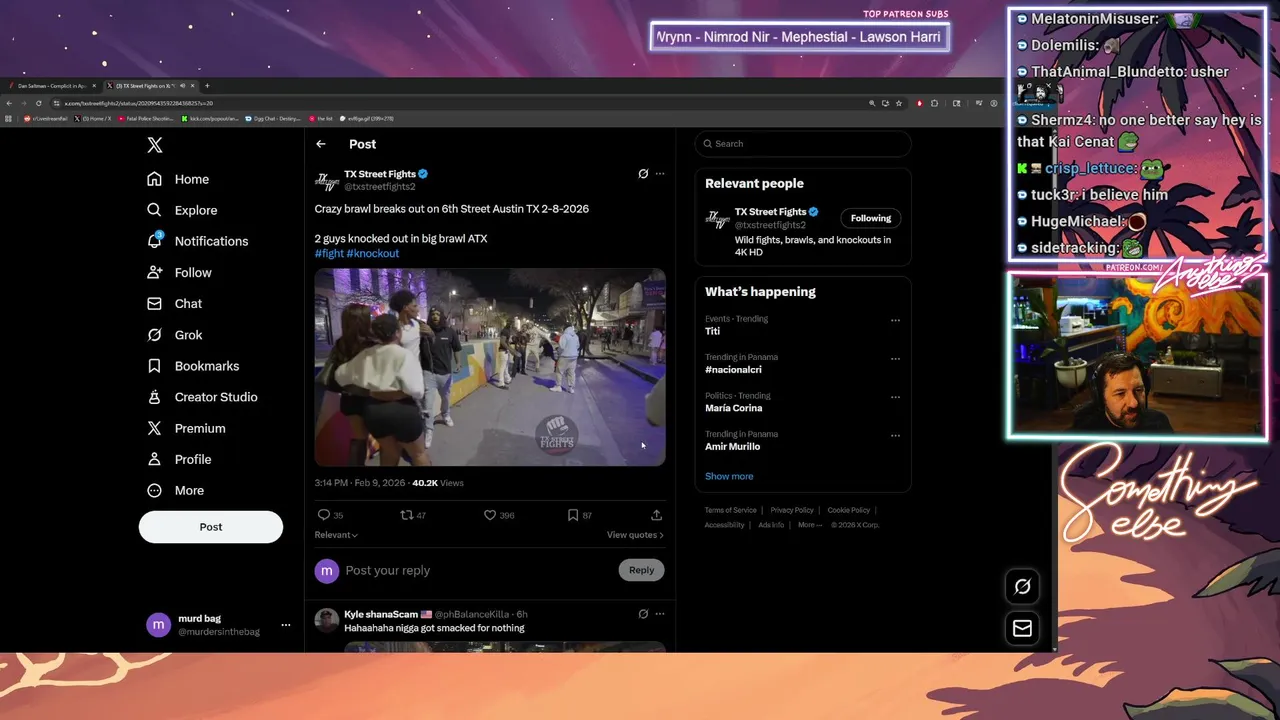
Task: Open a new browser tab
Action: (207, 86)
